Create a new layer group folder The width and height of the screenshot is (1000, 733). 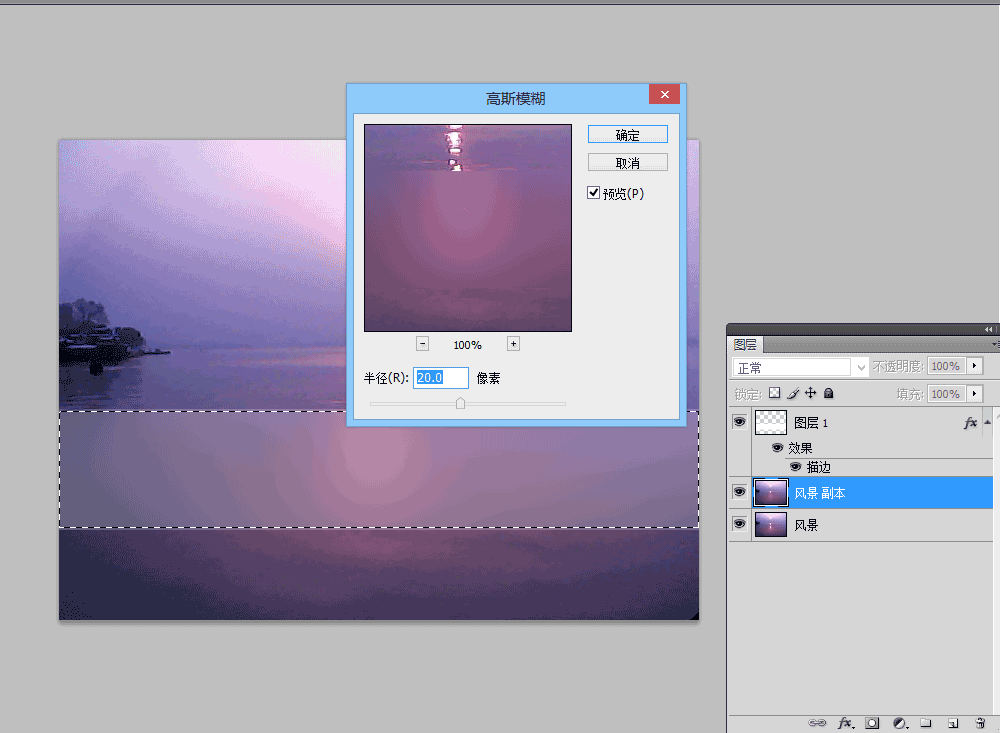tap(925, 723)
